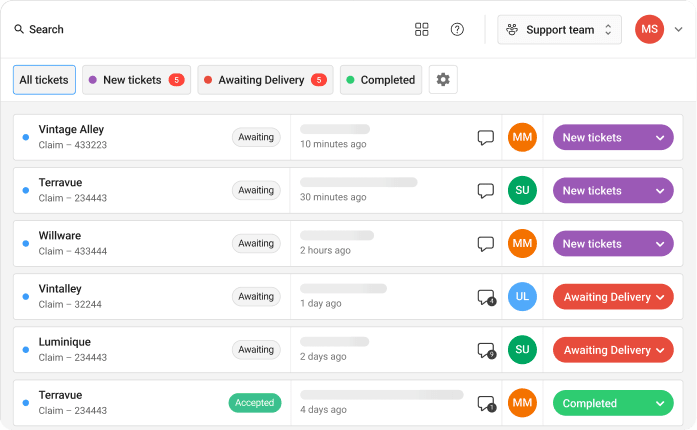Viewport: 697px width, 430px height.
Task: Select Claim – 433444 text
Action: 72,251
